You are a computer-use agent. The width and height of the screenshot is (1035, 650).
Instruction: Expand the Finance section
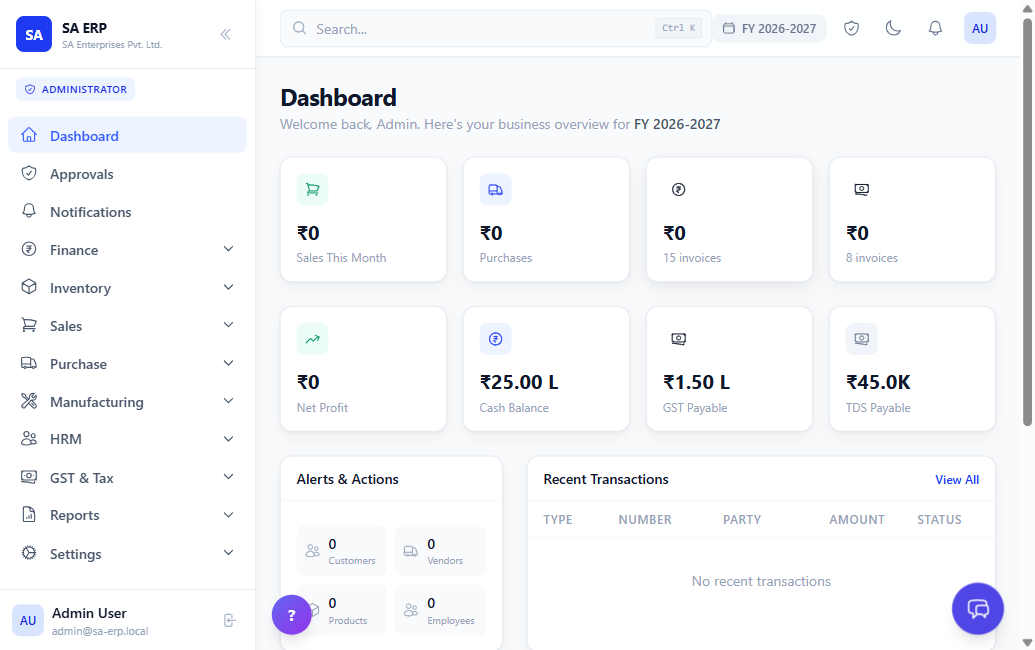tap(228, 249)
